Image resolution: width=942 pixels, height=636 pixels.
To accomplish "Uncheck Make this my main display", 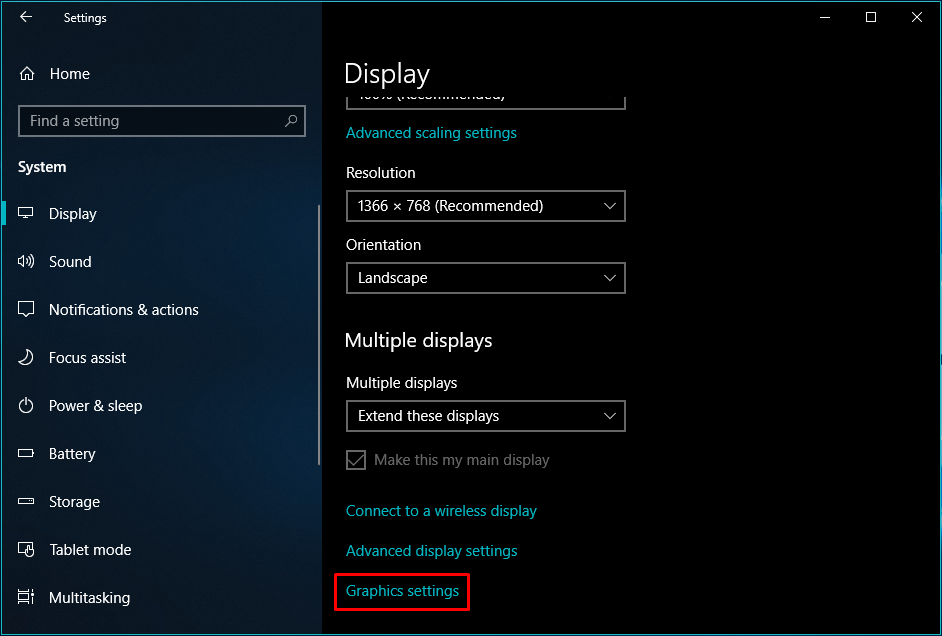I will (357, 460).
